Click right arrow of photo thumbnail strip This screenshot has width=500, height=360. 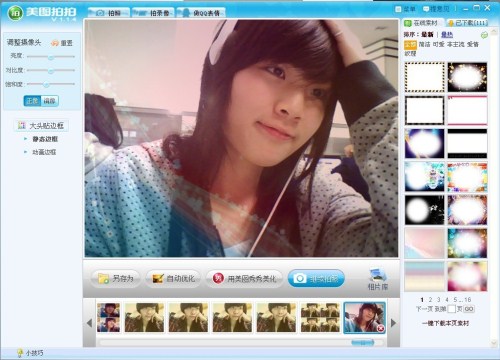point(394,323)
